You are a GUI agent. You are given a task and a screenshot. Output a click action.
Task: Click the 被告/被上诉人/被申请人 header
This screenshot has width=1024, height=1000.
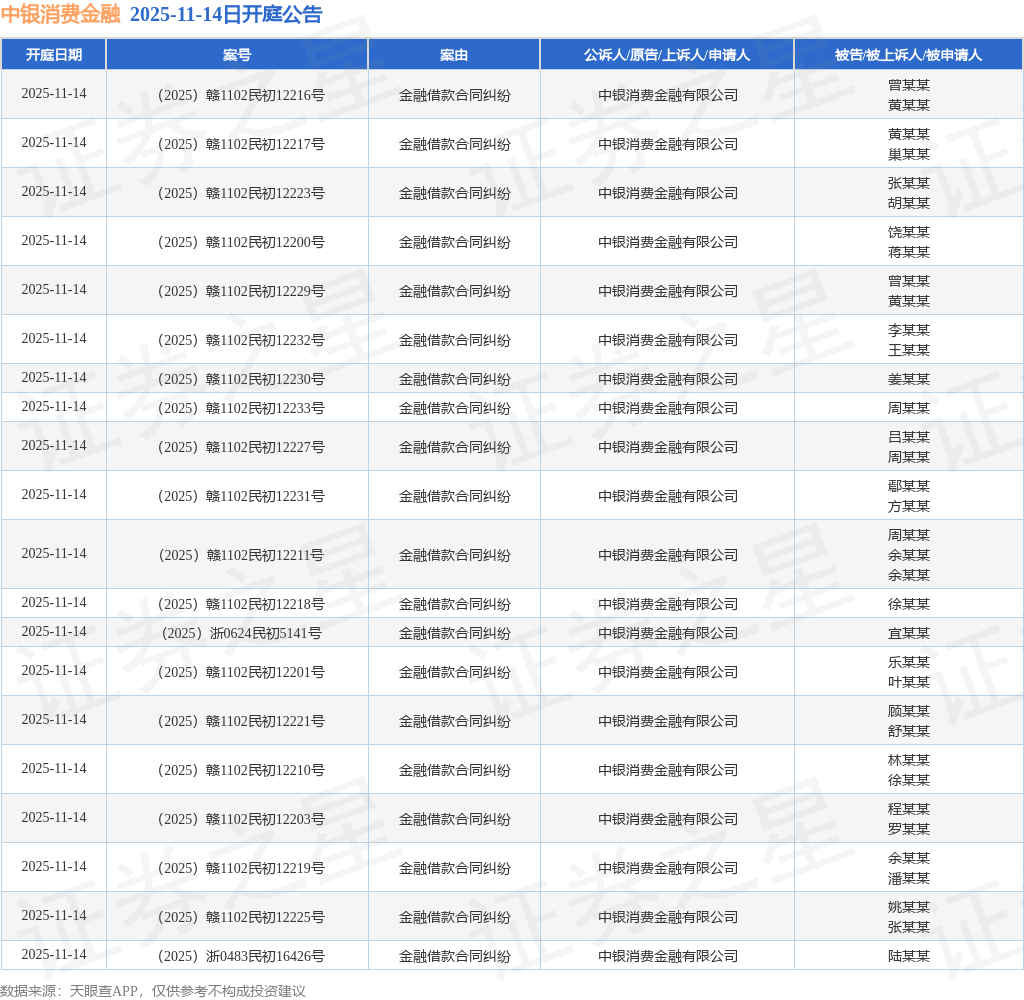click(908, 55)
